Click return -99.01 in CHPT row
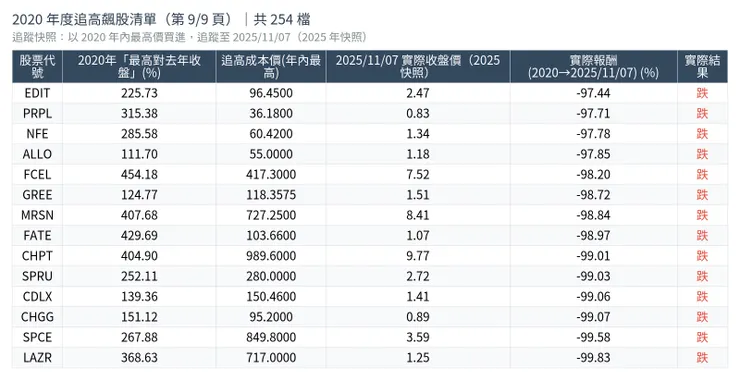This screenshot has width=740, height=380. tap(593, 255)
